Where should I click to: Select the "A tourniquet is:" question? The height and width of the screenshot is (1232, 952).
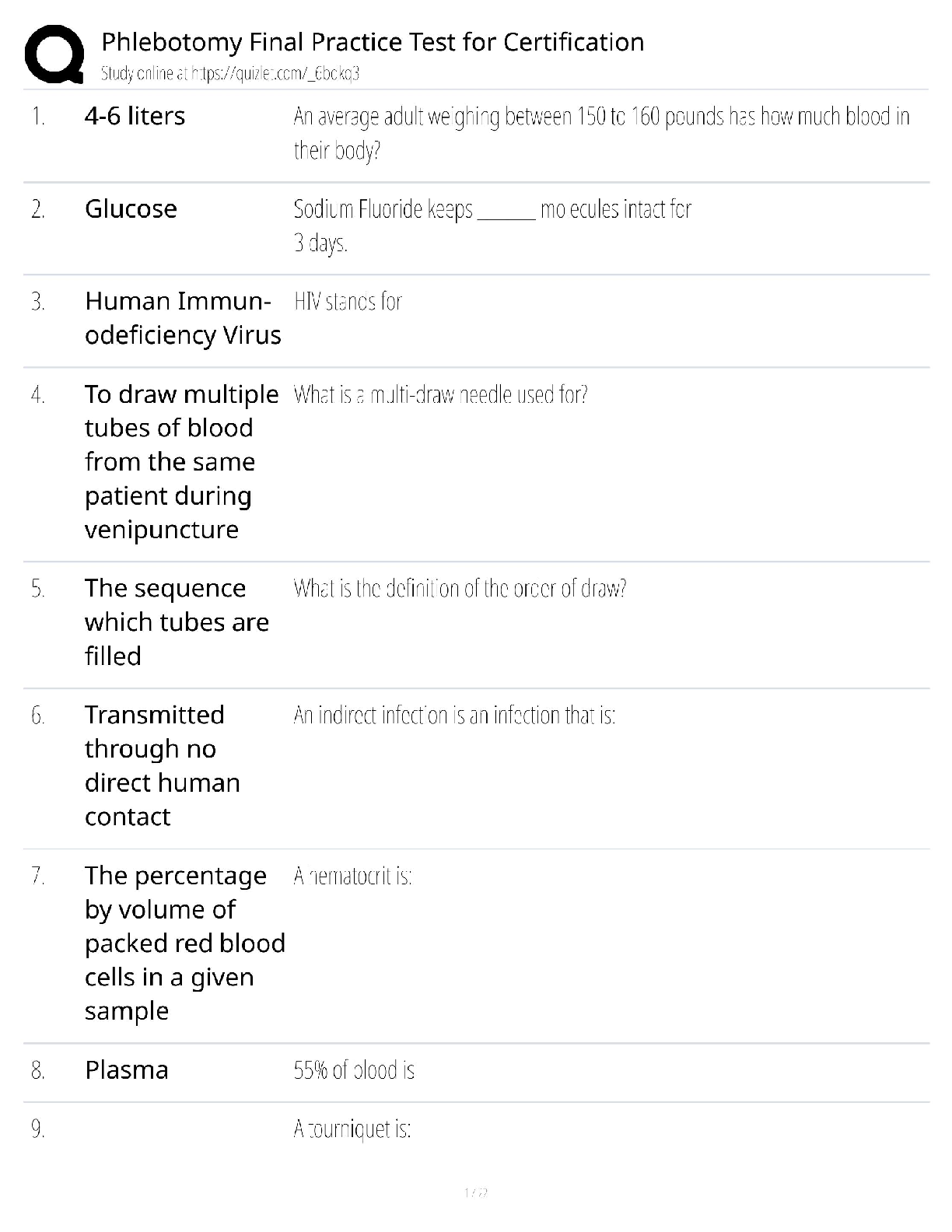352,1129
